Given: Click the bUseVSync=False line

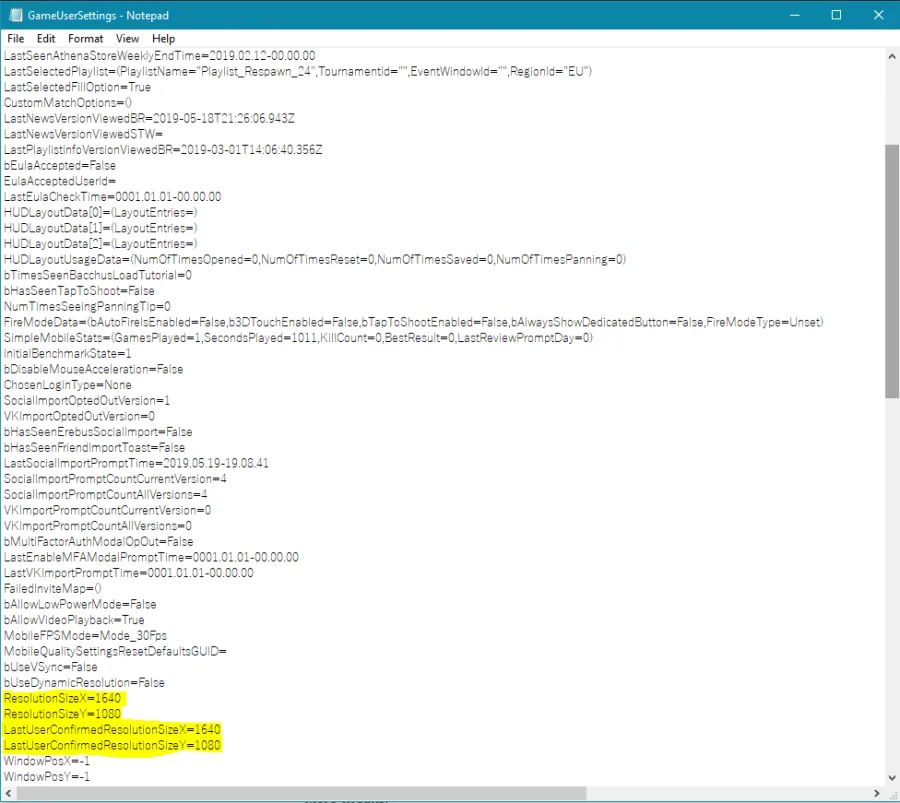Looking at the screenshot, I should 51,667.
